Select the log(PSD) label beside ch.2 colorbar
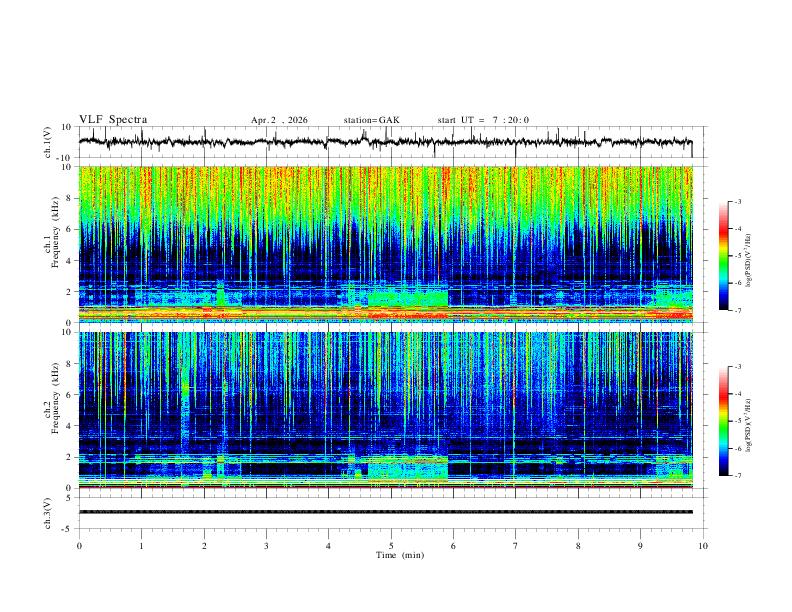 [x=748, y=426]
